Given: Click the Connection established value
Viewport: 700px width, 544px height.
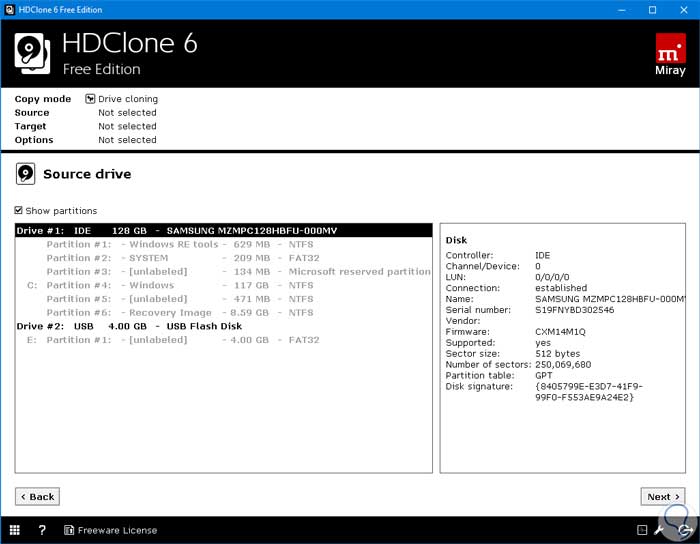Looking at the screenshot, I should click(x=561, y=288).
